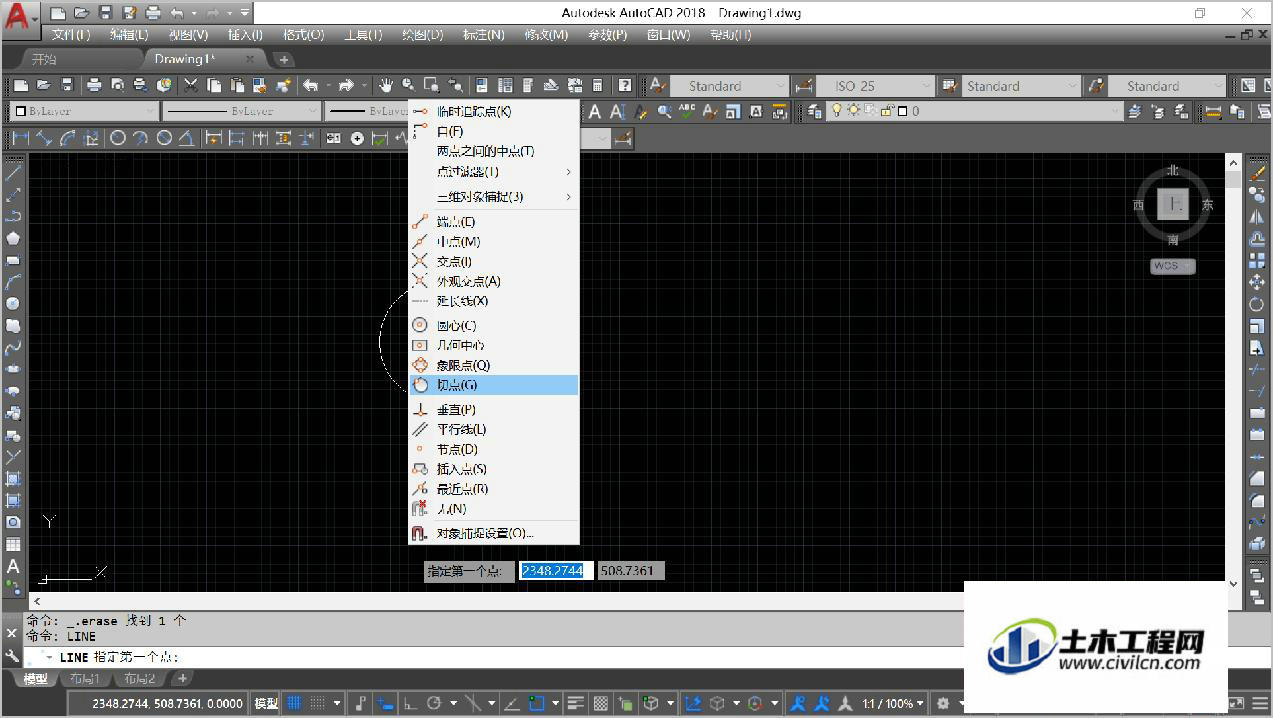Open the linetype ByLayer dropdown

pos(241,112)
